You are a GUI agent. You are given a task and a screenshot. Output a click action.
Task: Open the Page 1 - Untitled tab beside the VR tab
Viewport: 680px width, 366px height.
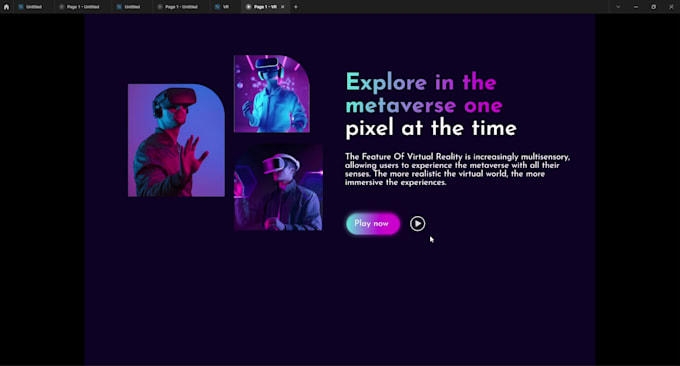tap(178, 7)
